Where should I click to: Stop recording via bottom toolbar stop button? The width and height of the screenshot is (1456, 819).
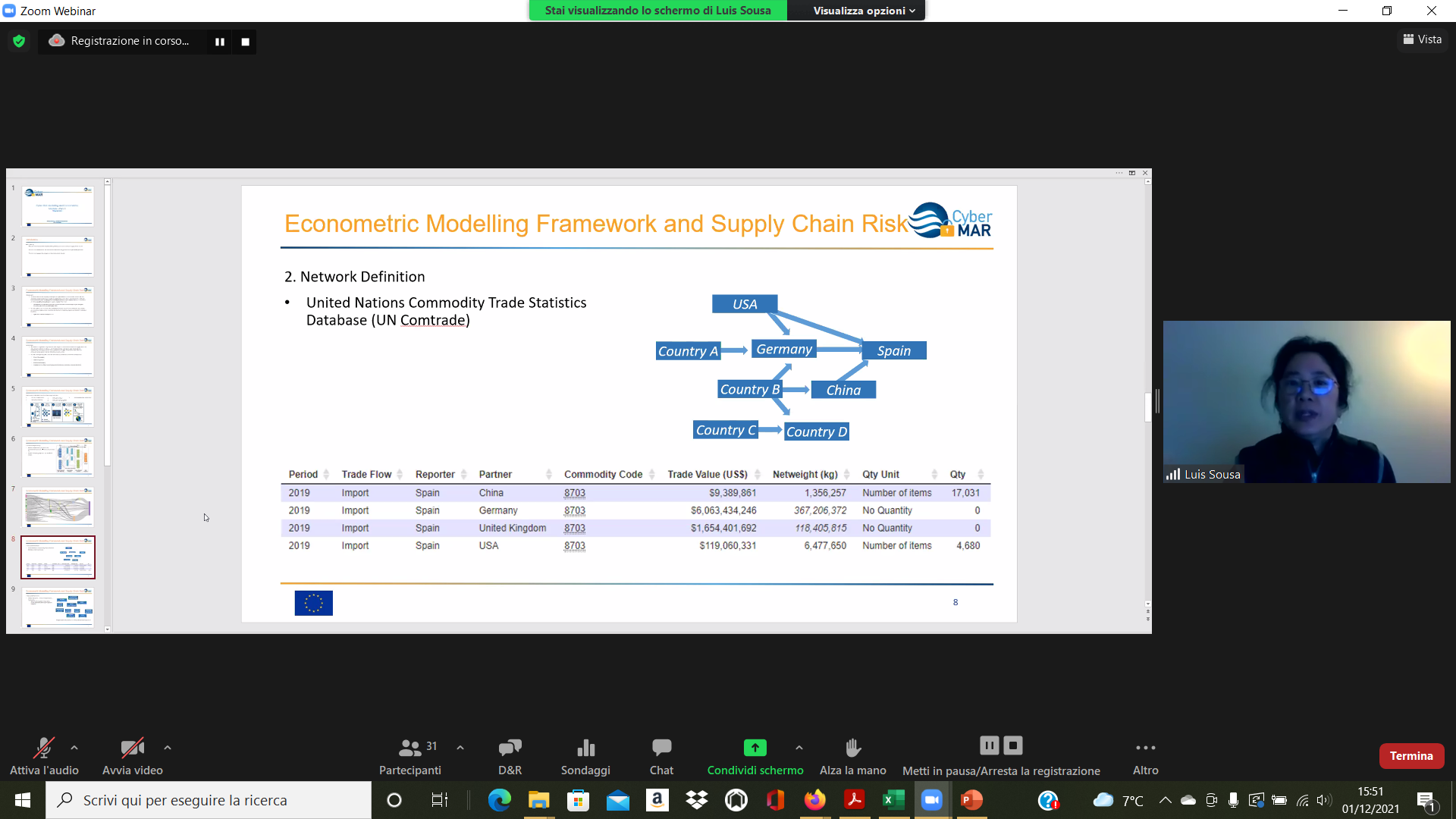pyautogui.click(x=1013, y=746)
